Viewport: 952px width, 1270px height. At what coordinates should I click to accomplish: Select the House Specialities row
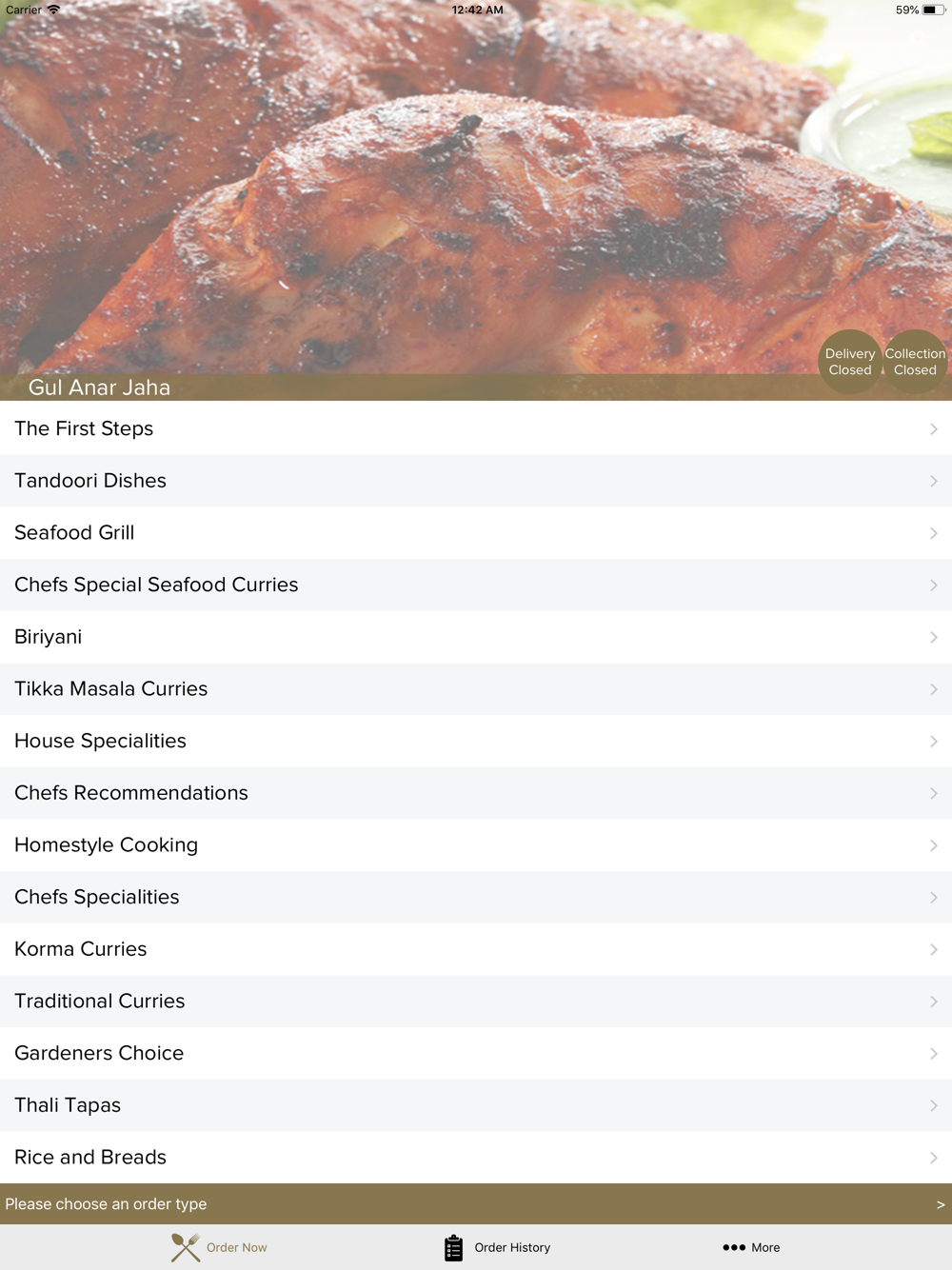[476, 741]
